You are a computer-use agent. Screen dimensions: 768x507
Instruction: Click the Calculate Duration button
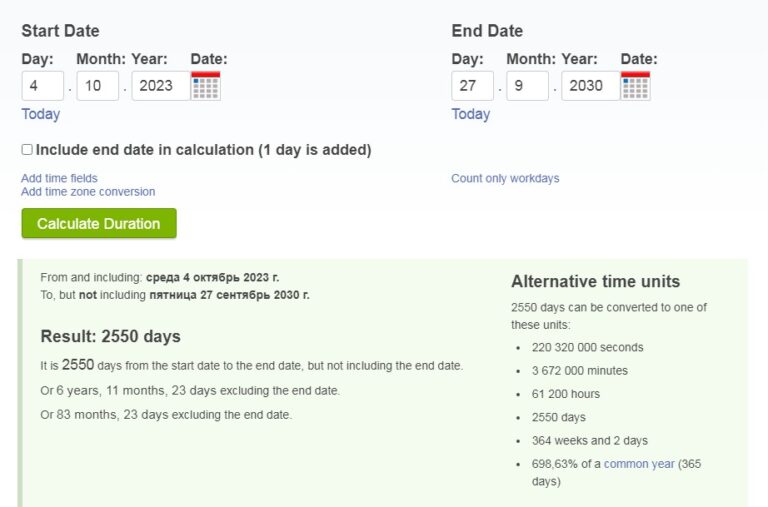click(x=99, y=223)
